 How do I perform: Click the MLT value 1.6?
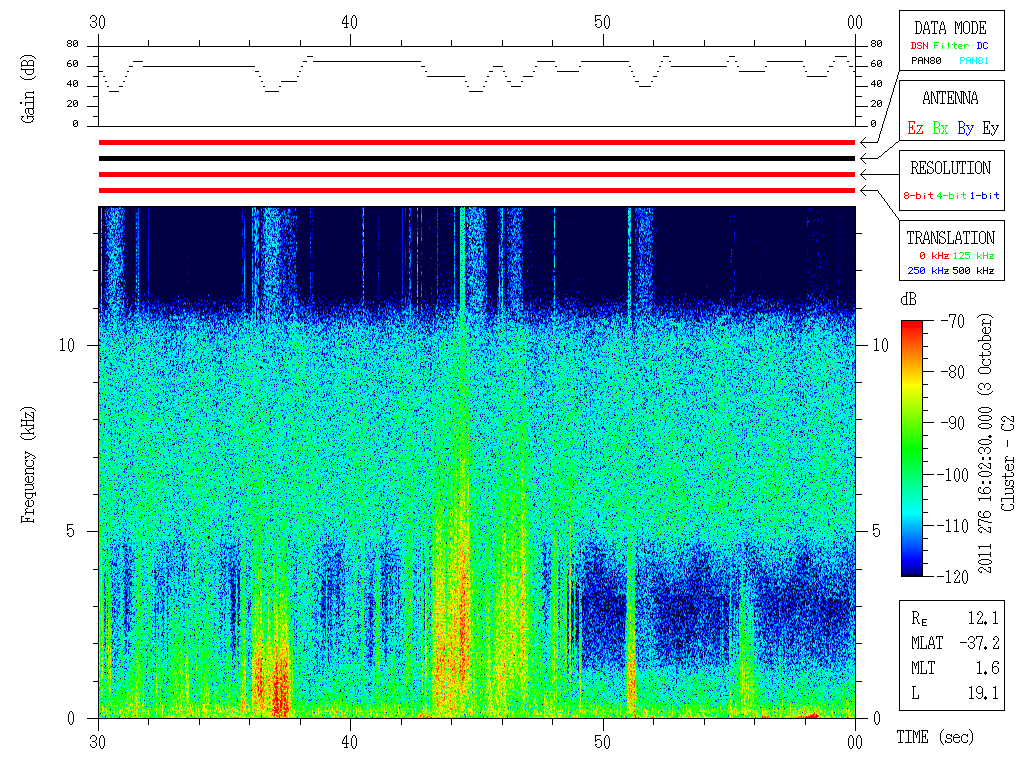click(x=987, y=668)
